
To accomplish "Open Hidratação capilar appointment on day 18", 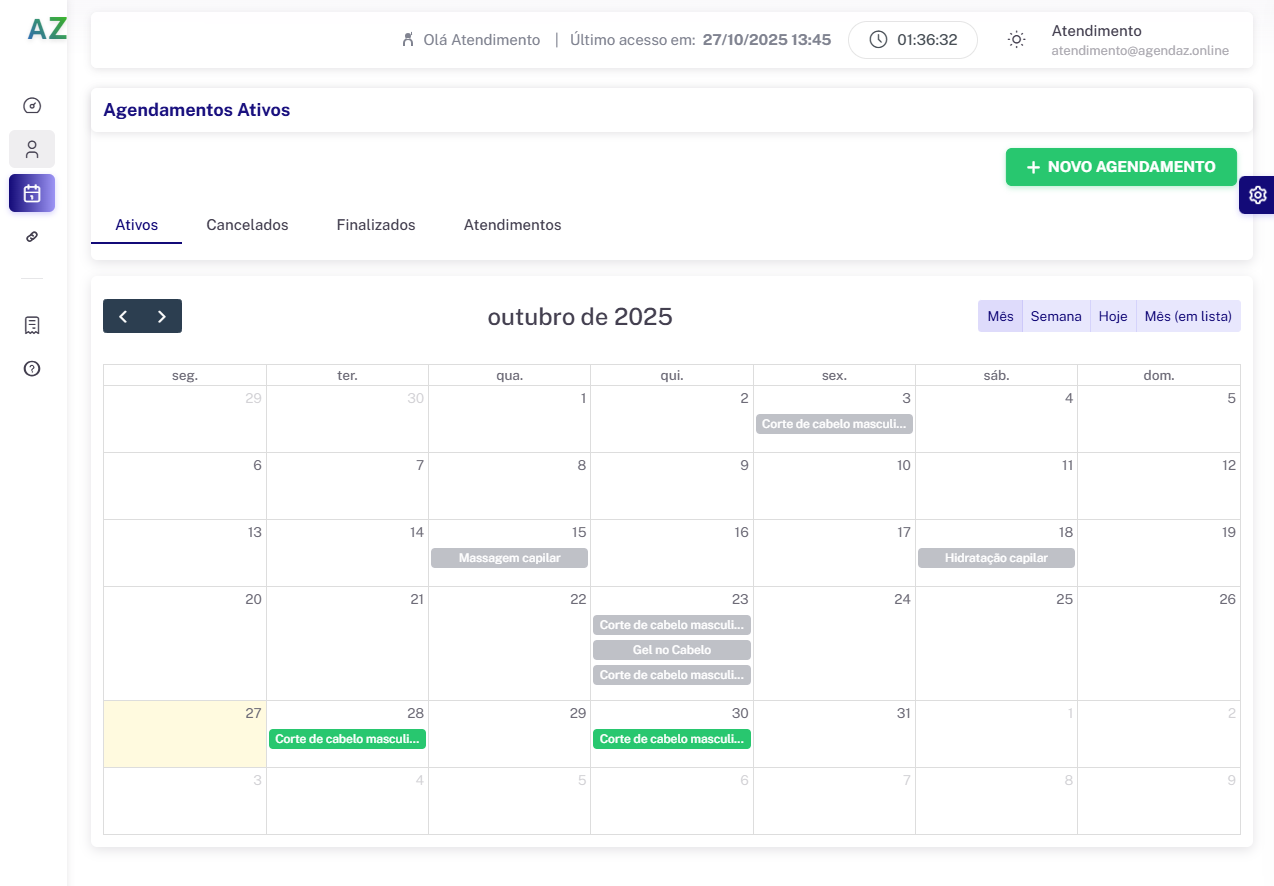I will pyautogui.click(x=996, y=558).
